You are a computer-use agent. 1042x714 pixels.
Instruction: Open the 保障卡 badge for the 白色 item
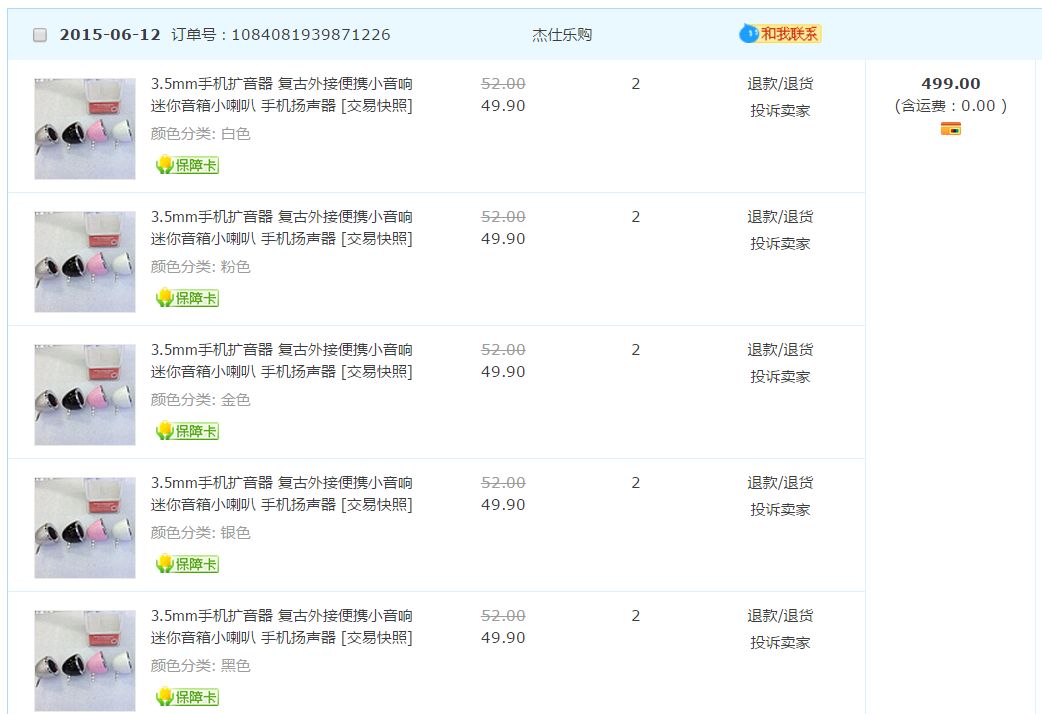click(187, 165)
